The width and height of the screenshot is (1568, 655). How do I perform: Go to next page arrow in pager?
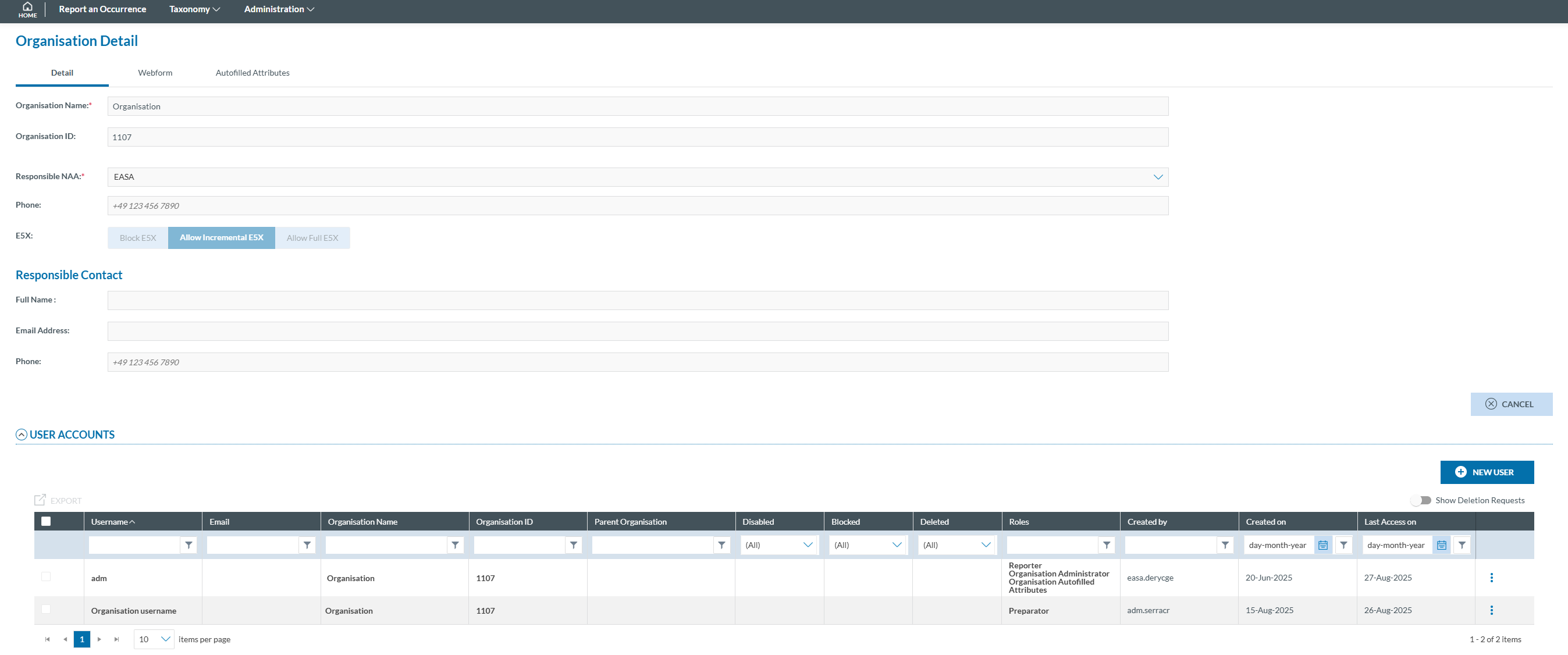click(x=99, y=639)
